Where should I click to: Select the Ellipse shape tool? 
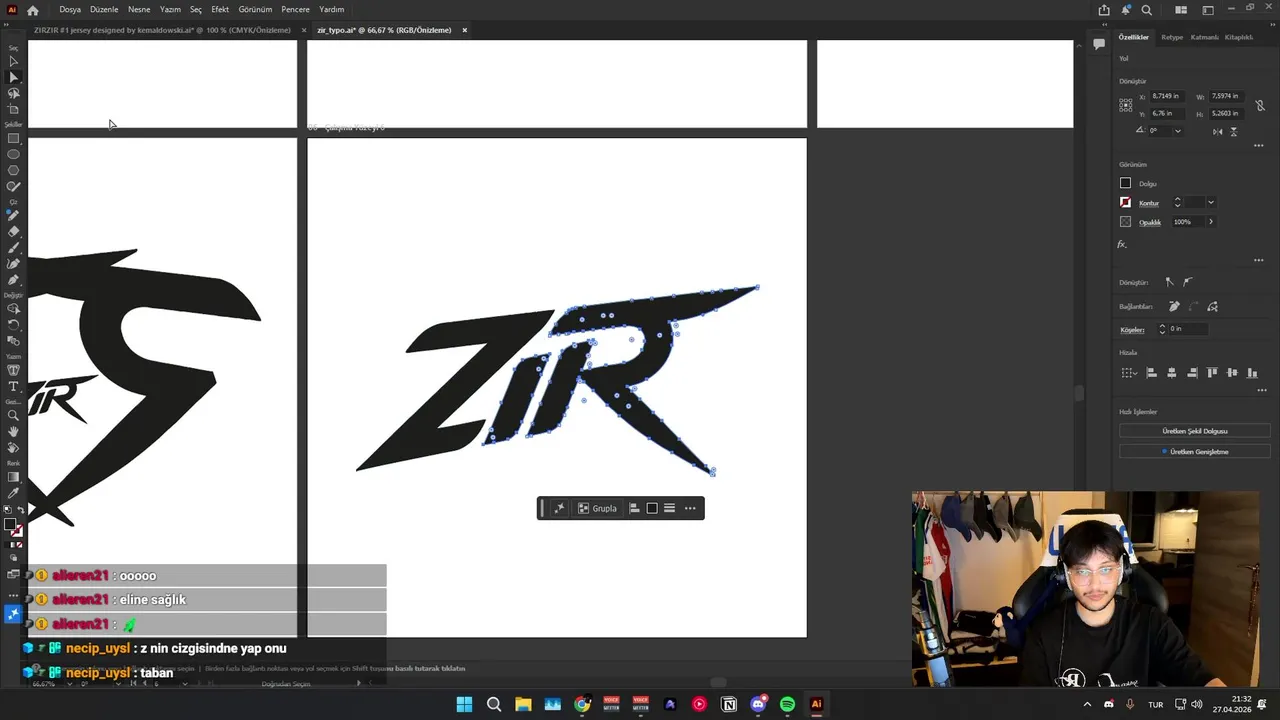13,154
